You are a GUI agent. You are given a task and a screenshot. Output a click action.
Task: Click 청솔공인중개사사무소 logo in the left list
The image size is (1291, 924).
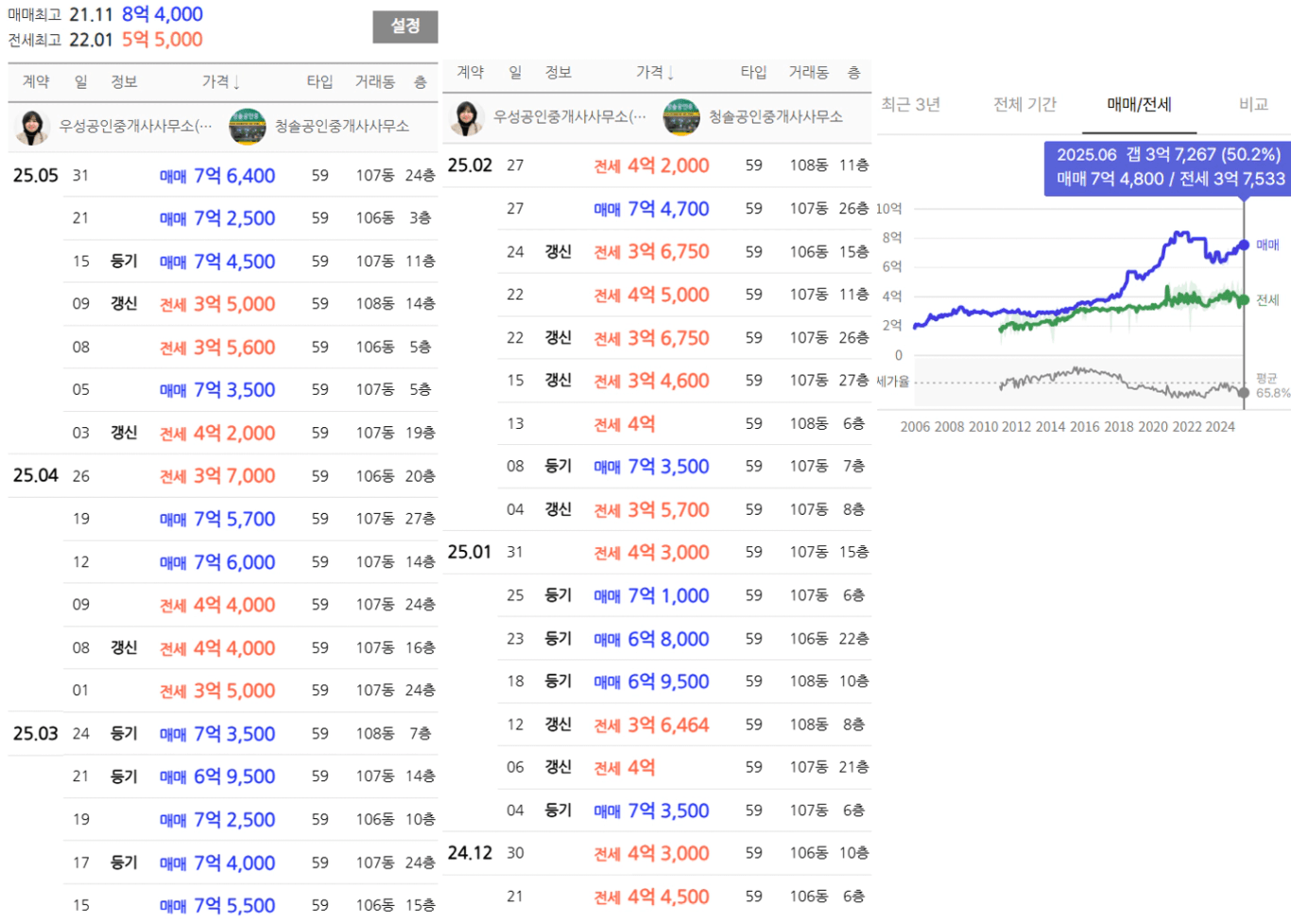pyautogui.click(x=248, y=127)
